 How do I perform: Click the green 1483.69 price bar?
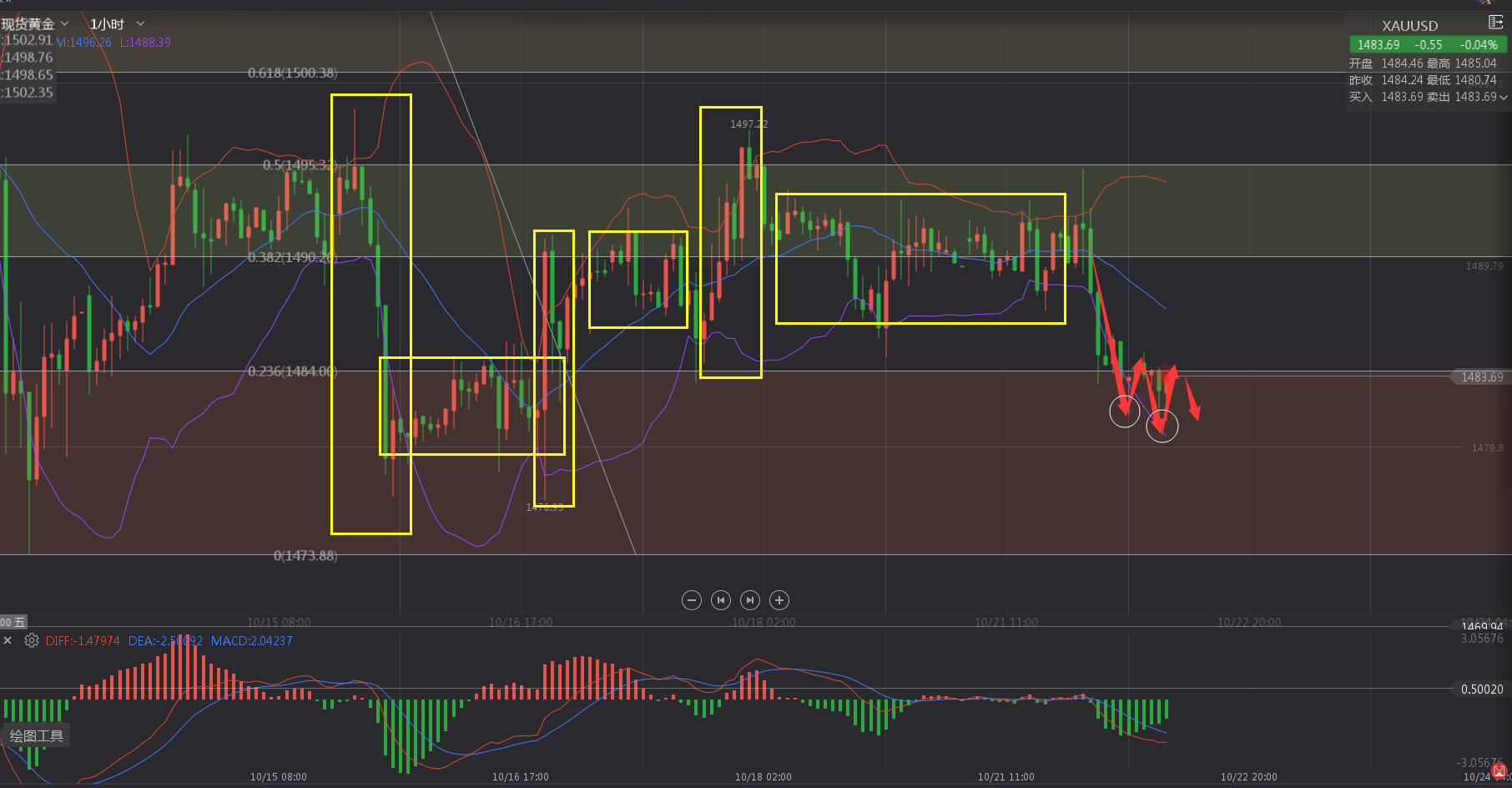click(x=1427, y=45)
